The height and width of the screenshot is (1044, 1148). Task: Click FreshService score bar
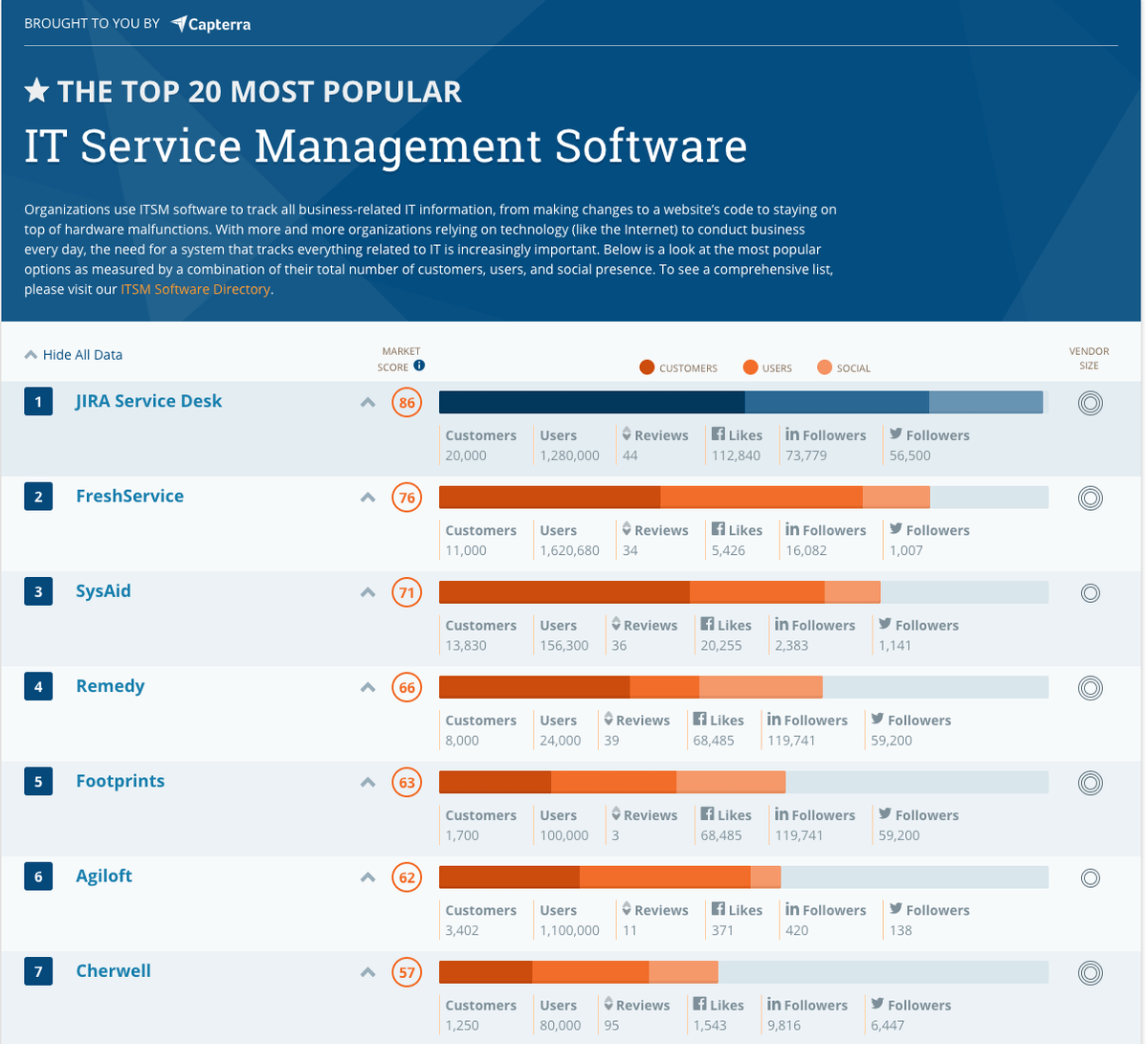(743, 497)
